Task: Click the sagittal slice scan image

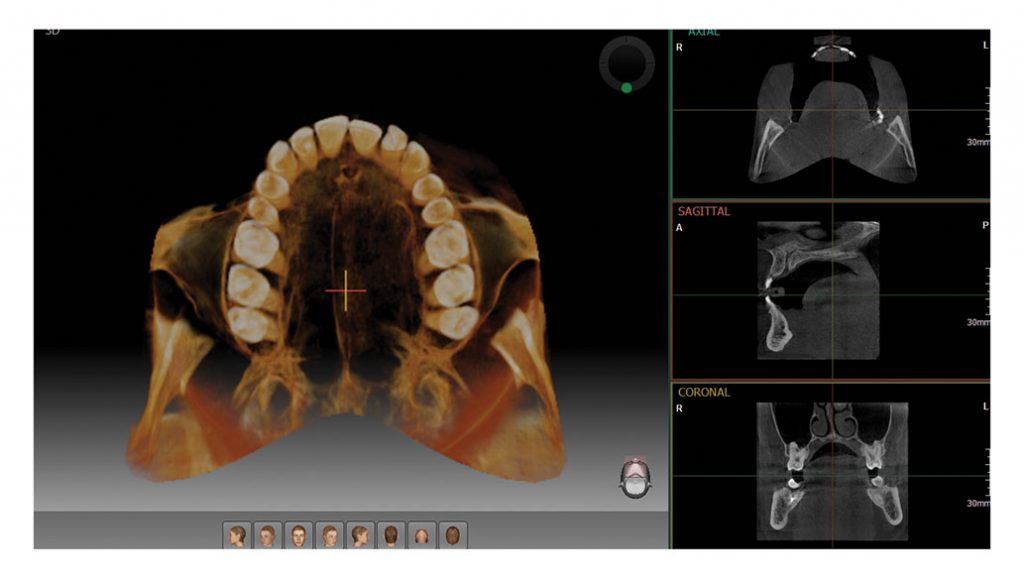Action: 818,290
